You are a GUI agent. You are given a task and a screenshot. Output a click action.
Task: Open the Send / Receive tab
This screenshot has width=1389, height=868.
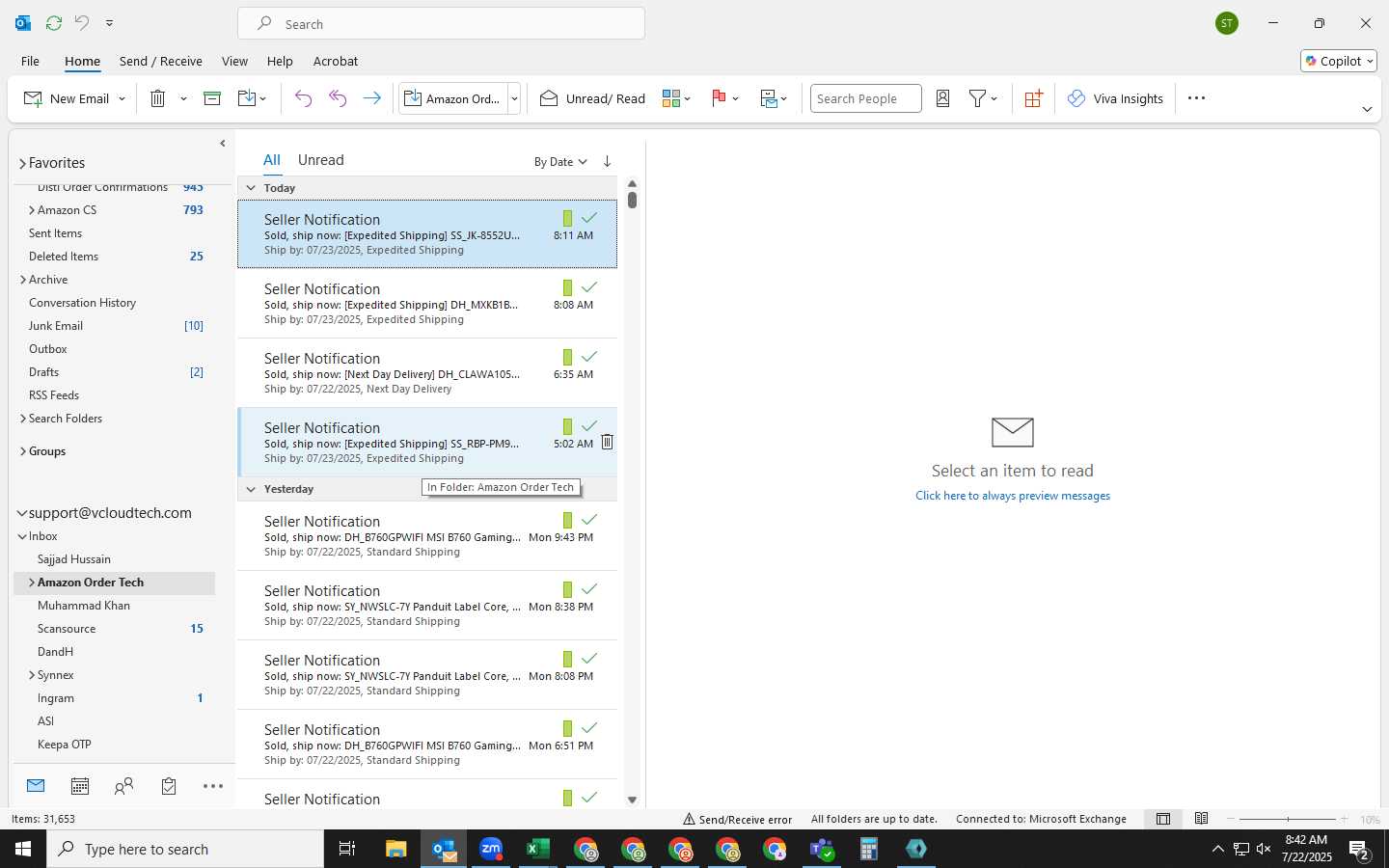[x=161, y=61]
